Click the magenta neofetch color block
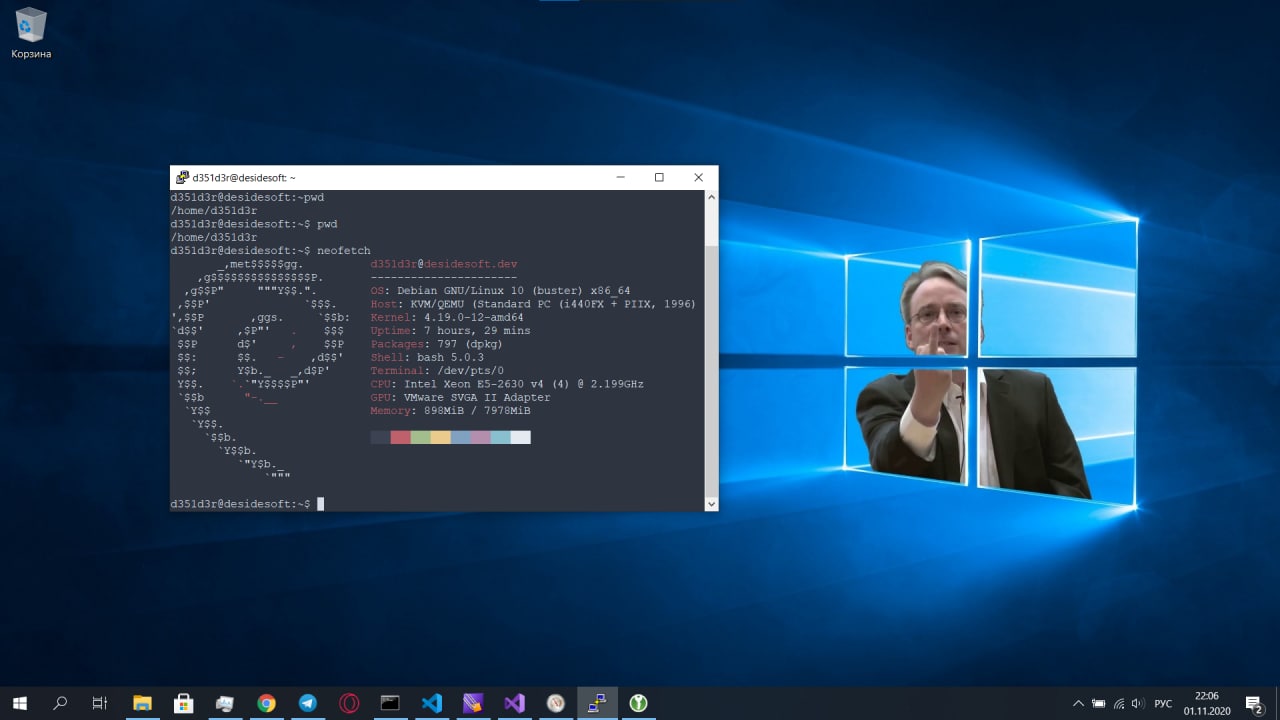 [x=480, y=437]
